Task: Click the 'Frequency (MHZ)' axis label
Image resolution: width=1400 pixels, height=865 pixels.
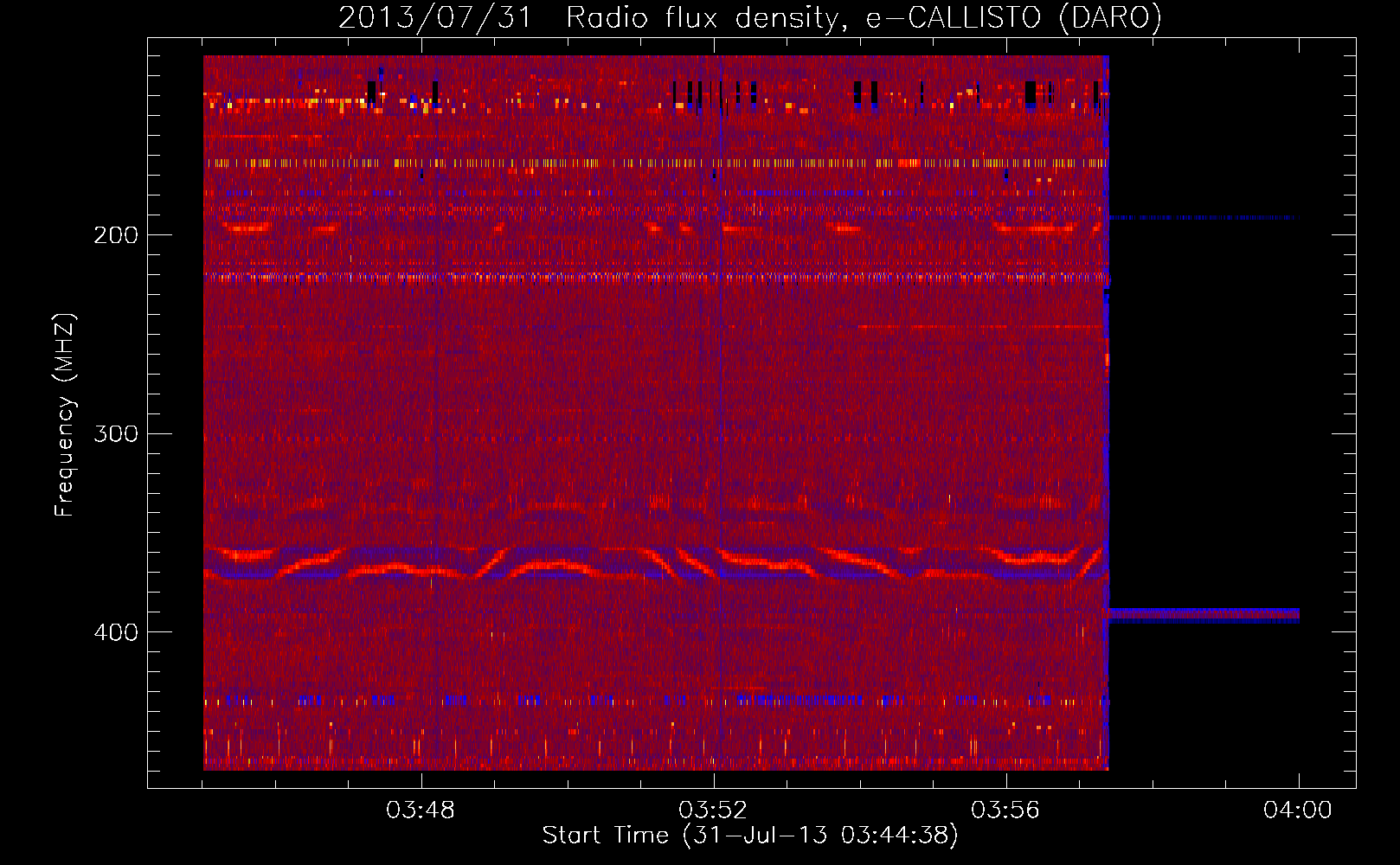Action: [x=65, y=414]
